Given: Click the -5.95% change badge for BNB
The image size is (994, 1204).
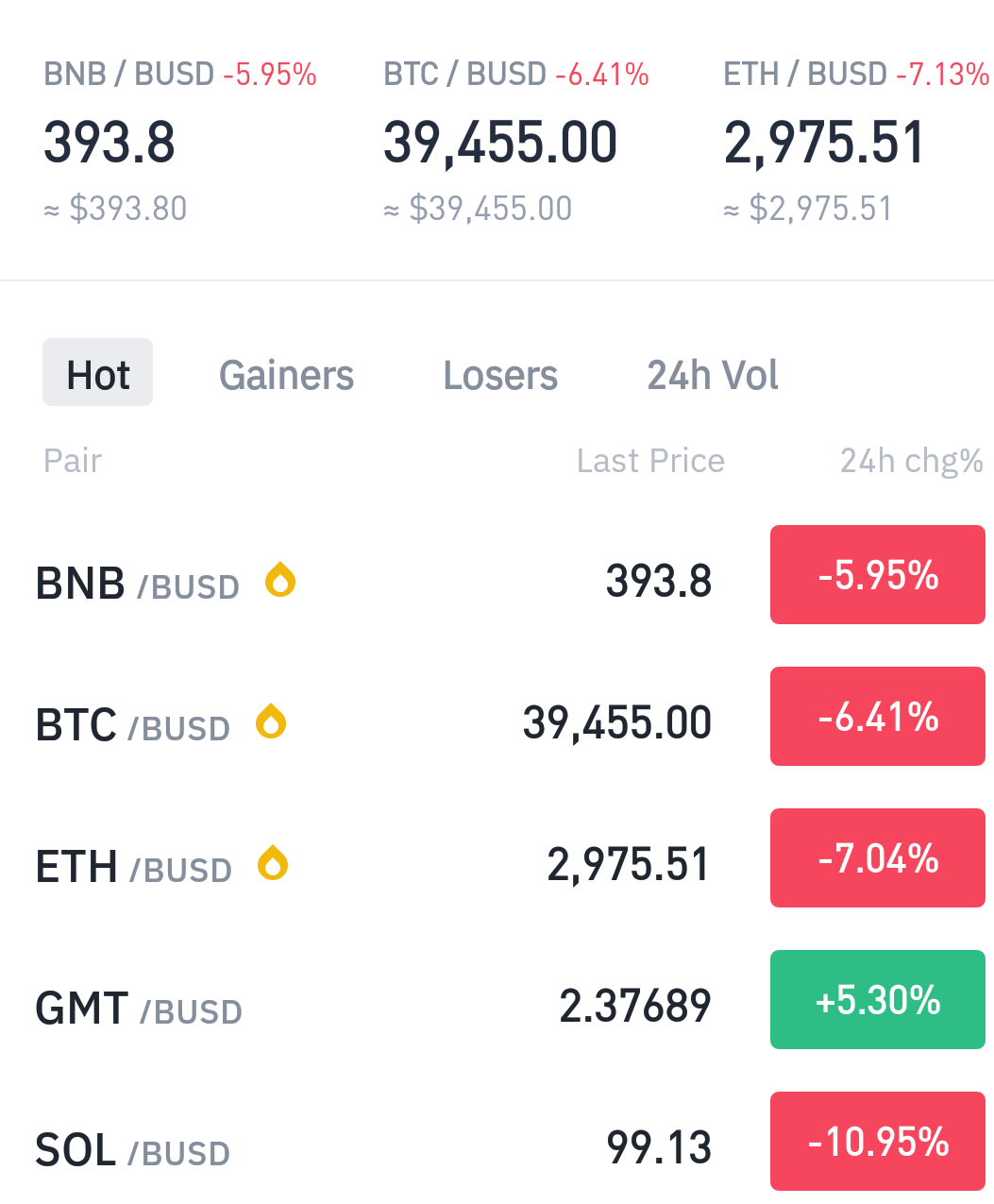Looking at the screenshot, I should (x=878, y=575).
